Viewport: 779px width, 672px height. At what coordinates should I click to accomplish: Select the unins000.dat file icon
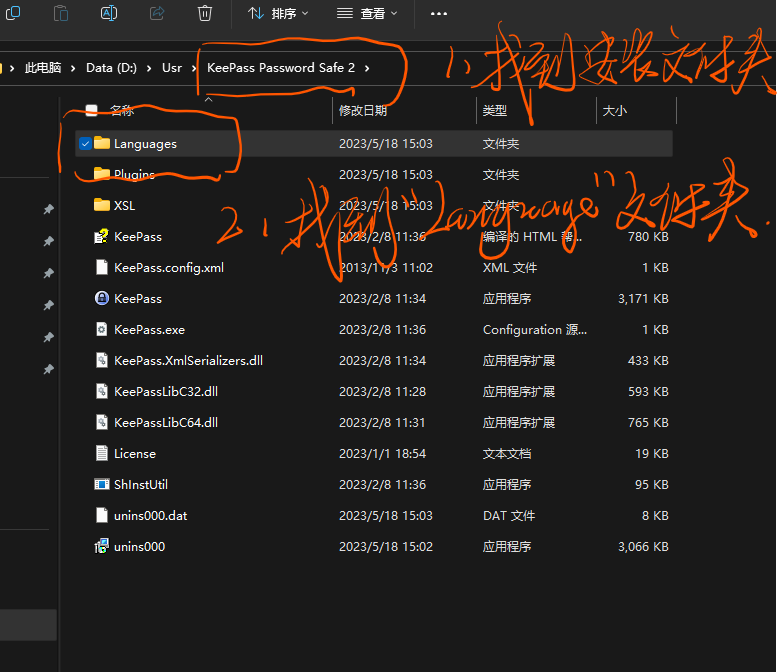pyautogui.click(x=102, y=515)
